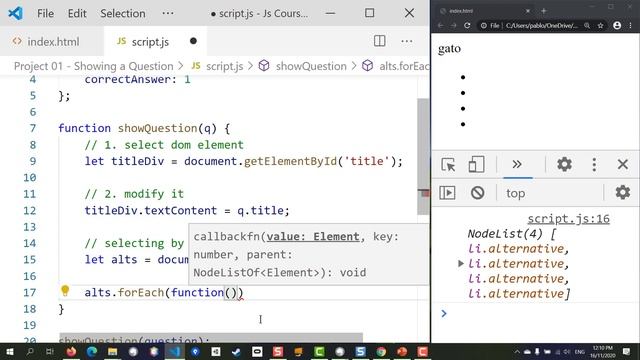Open console settings gear
Viewport: 640px width, 360px height.
click(622, 192)
